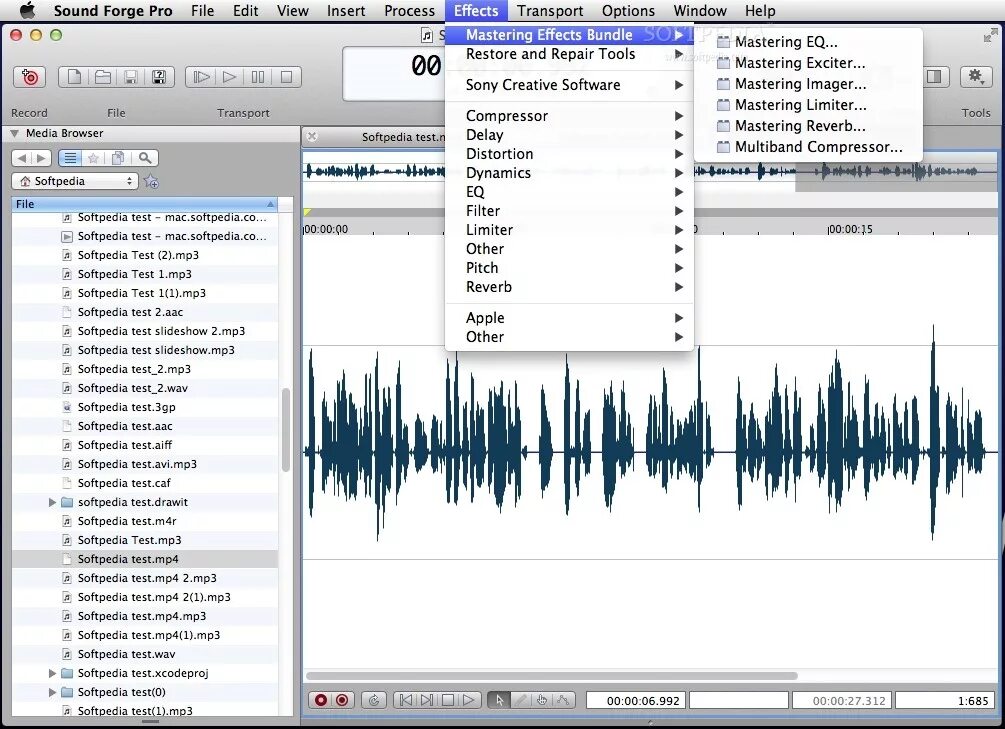Show favorites in Media Browser

point(94,158)
